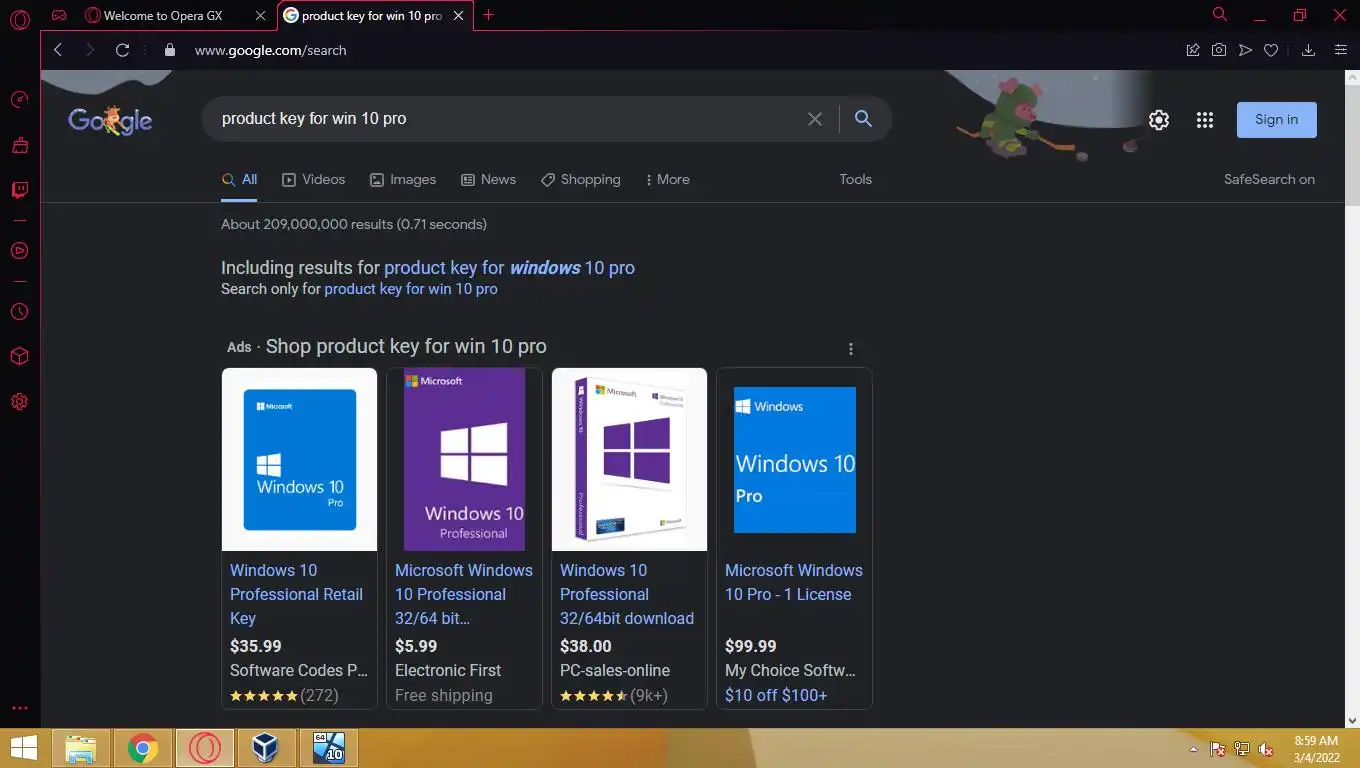This screenshot has width=1360, height=768.
Task: Click the $99.99 Windows 10 Pro image
Action: coord(794,460)
